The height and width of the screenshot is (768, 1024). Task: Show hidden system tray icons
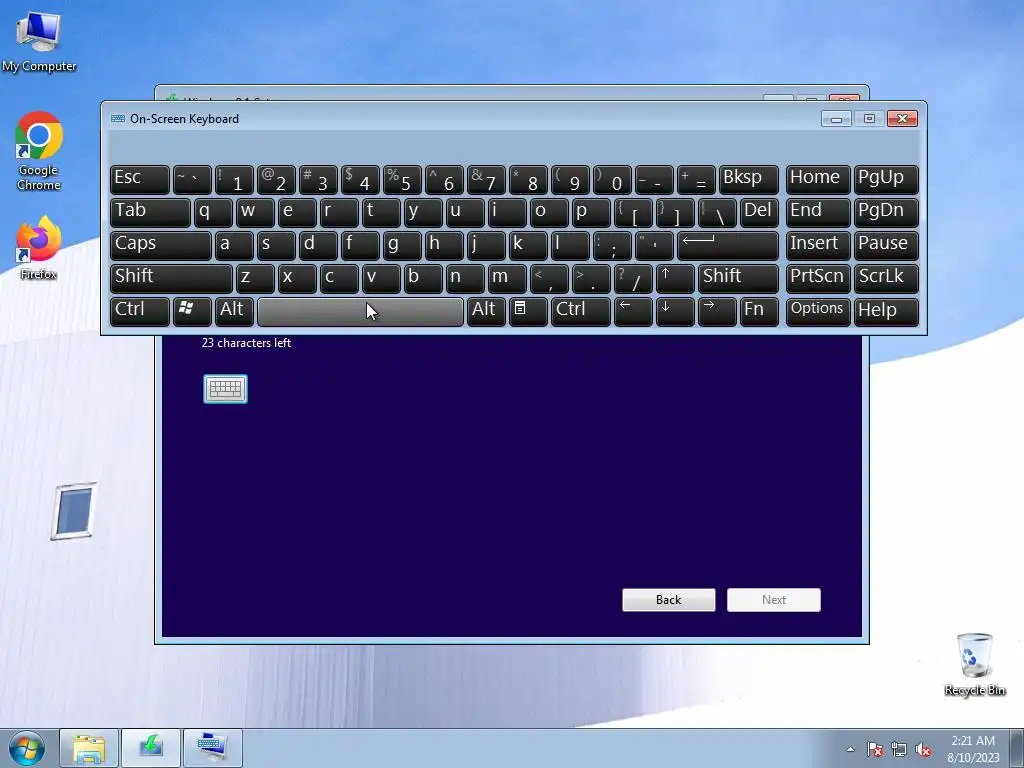(x=850, y=749)
